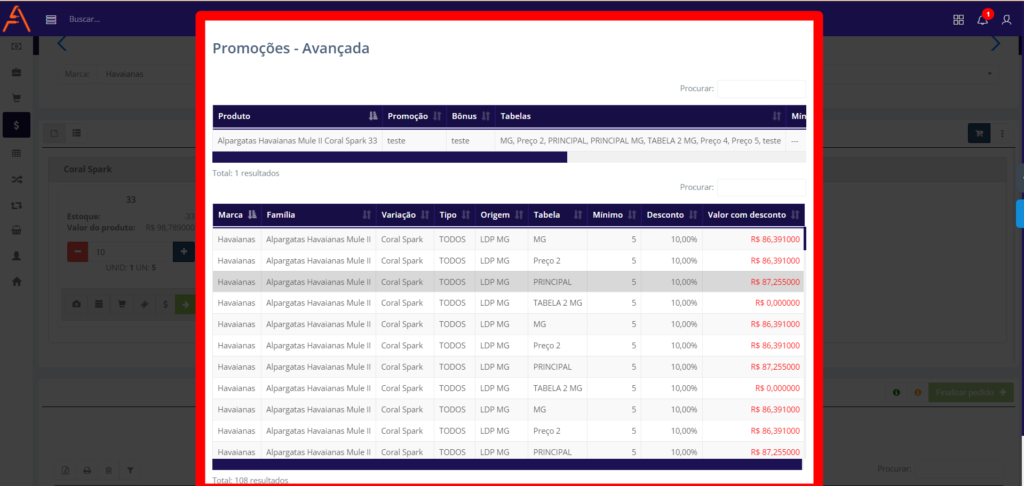Image resolution: width=1024 pixels, height=486 pixels.
Task: Sort by the Origem column header
Action: [x=502, y=215]
